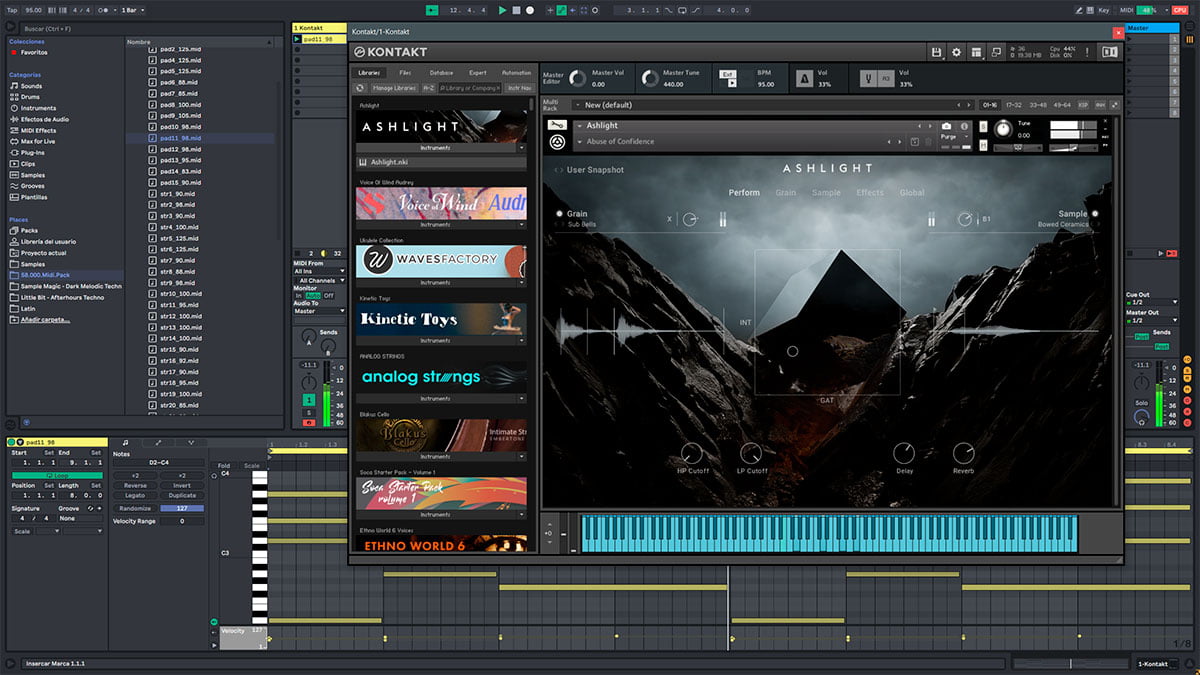Set Monitor to In

click(x=298, y=296)
